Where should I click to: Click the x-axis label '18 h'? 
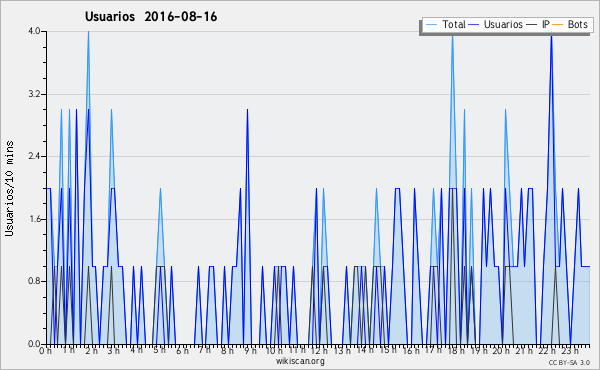(x=456, y=351)
